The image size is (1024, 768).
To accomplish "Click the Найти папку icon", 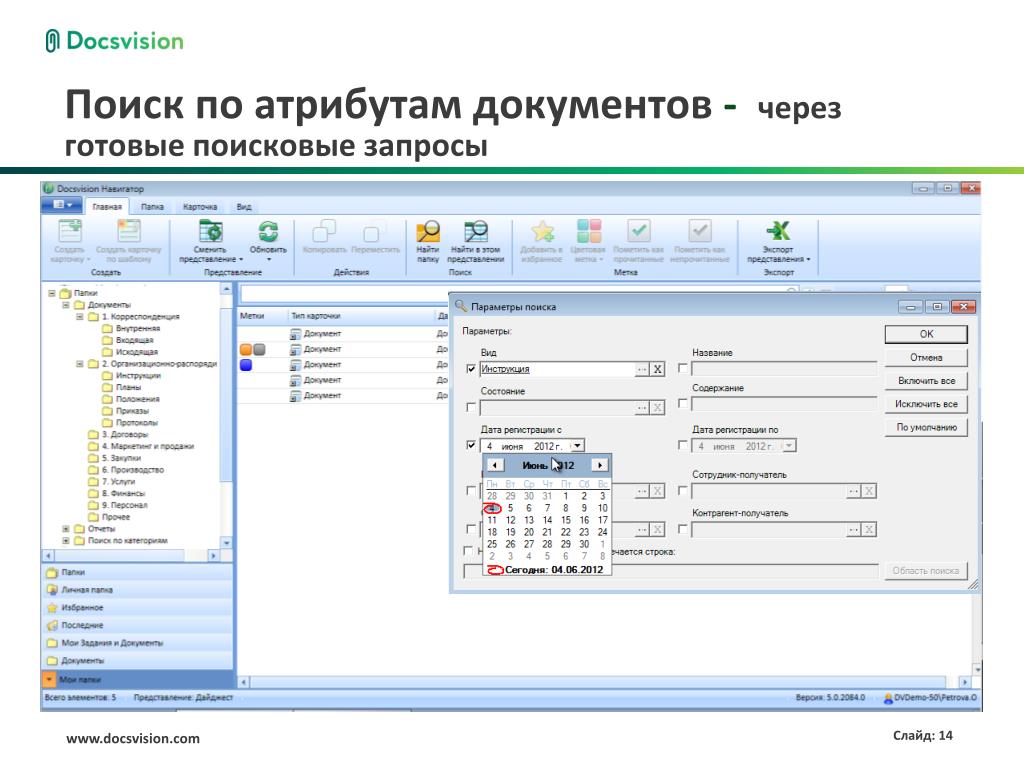I will click(428, 232).
